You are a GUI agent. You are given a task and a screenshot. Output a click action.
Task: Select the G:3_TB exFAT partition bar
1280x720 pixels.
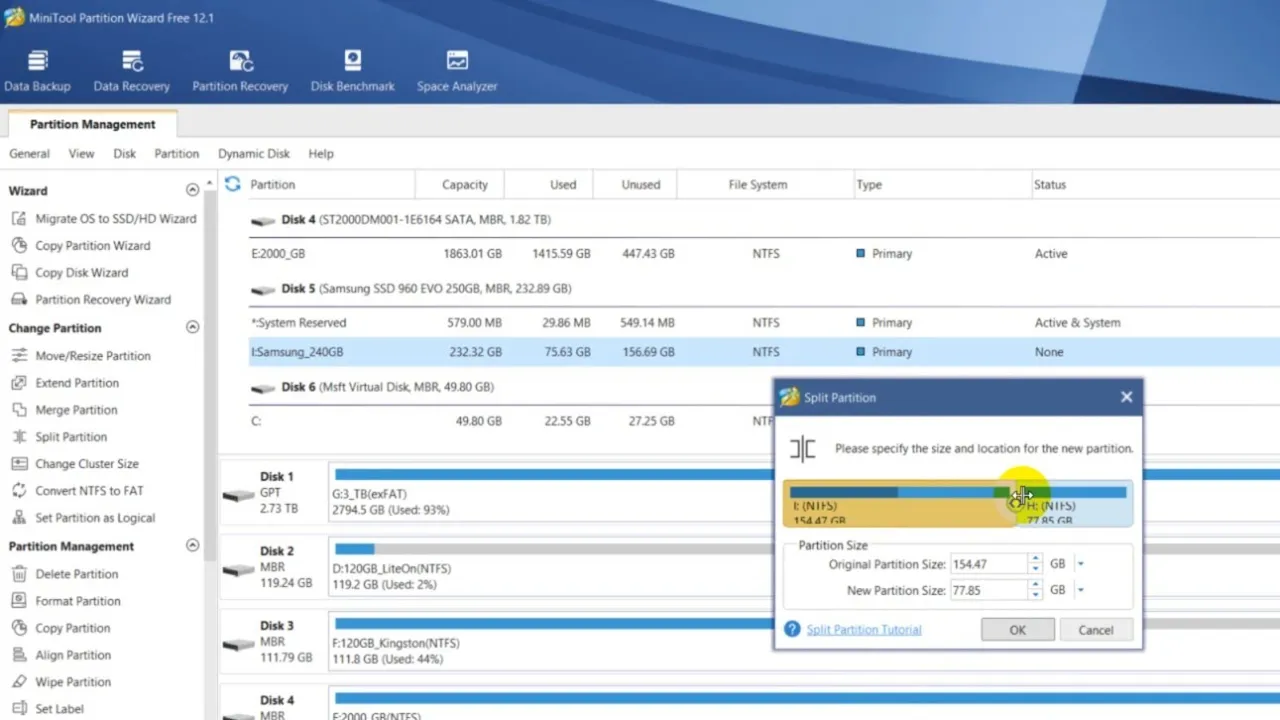coord(552,492)
